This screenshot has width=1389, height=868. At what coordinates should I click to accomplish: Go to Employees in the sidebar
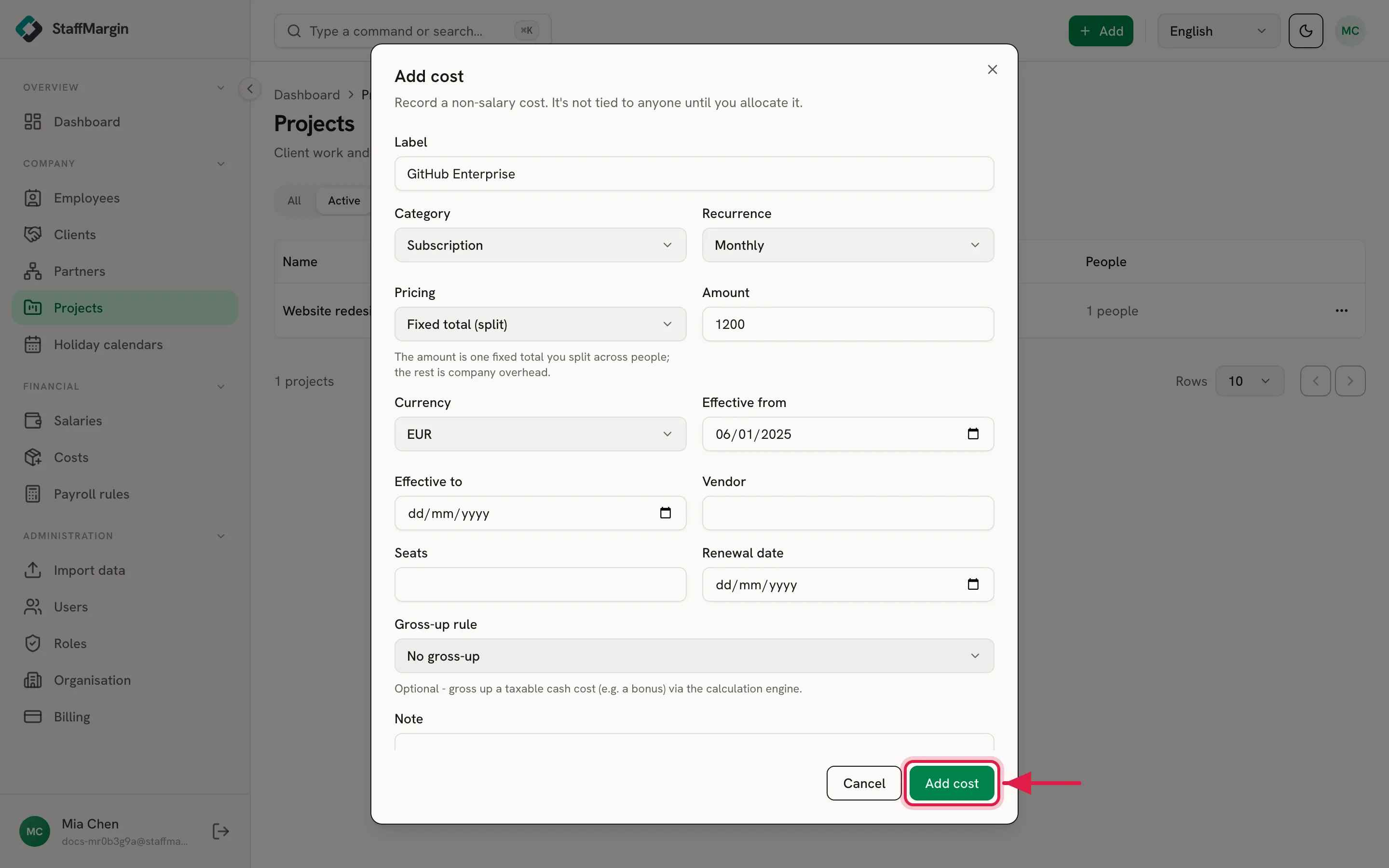[x=124, y=198]
